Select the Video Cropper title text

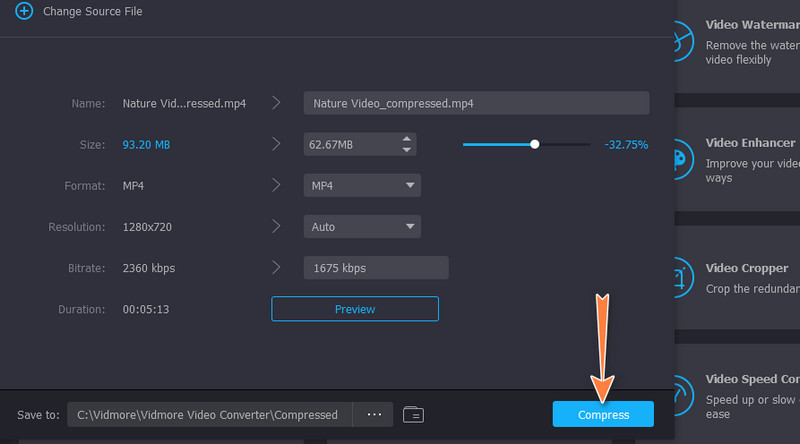[746, 268]
